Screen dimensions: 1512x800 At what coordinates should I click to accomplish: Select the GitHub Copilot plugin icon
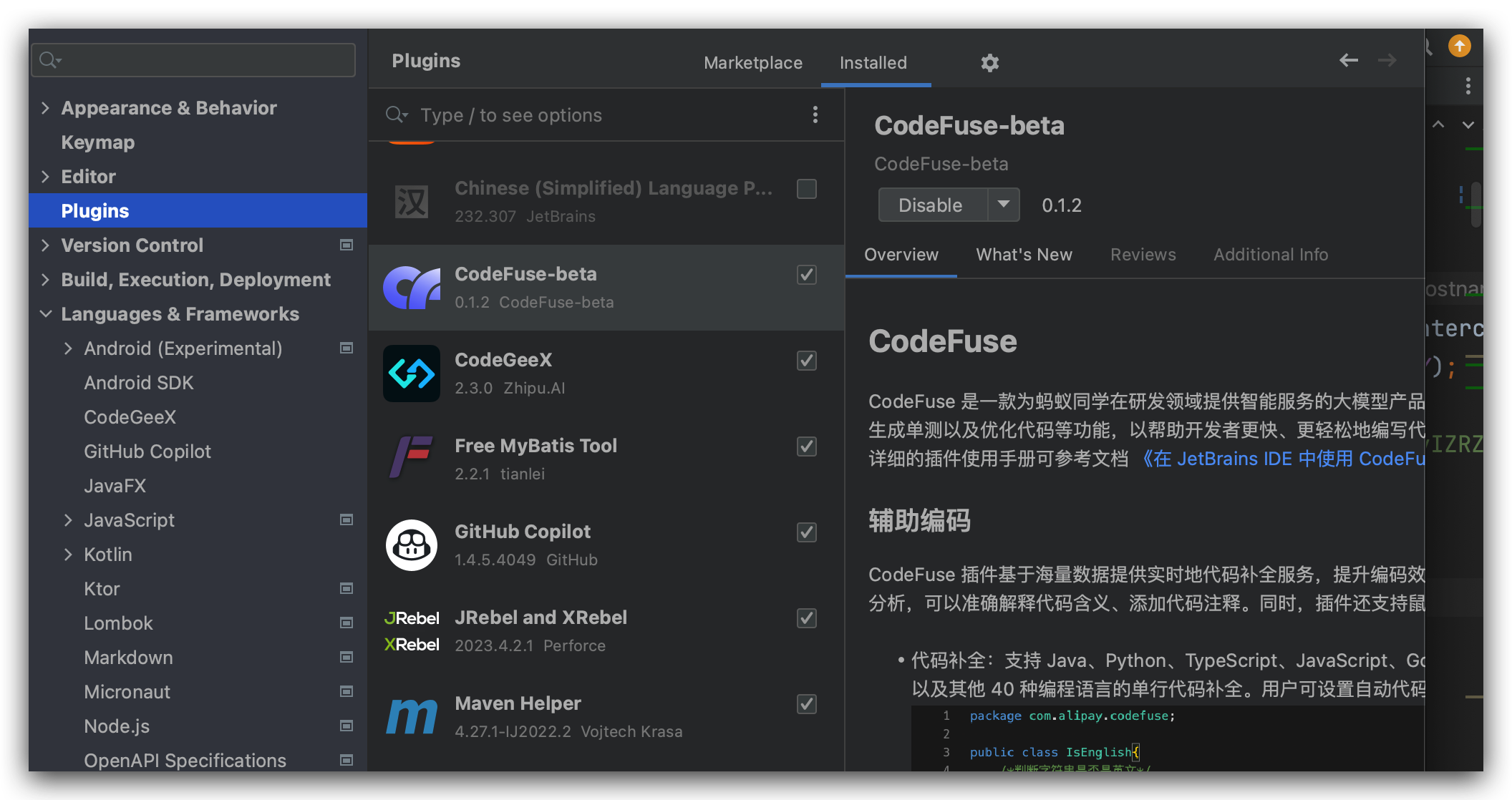[x=412, y=545]
